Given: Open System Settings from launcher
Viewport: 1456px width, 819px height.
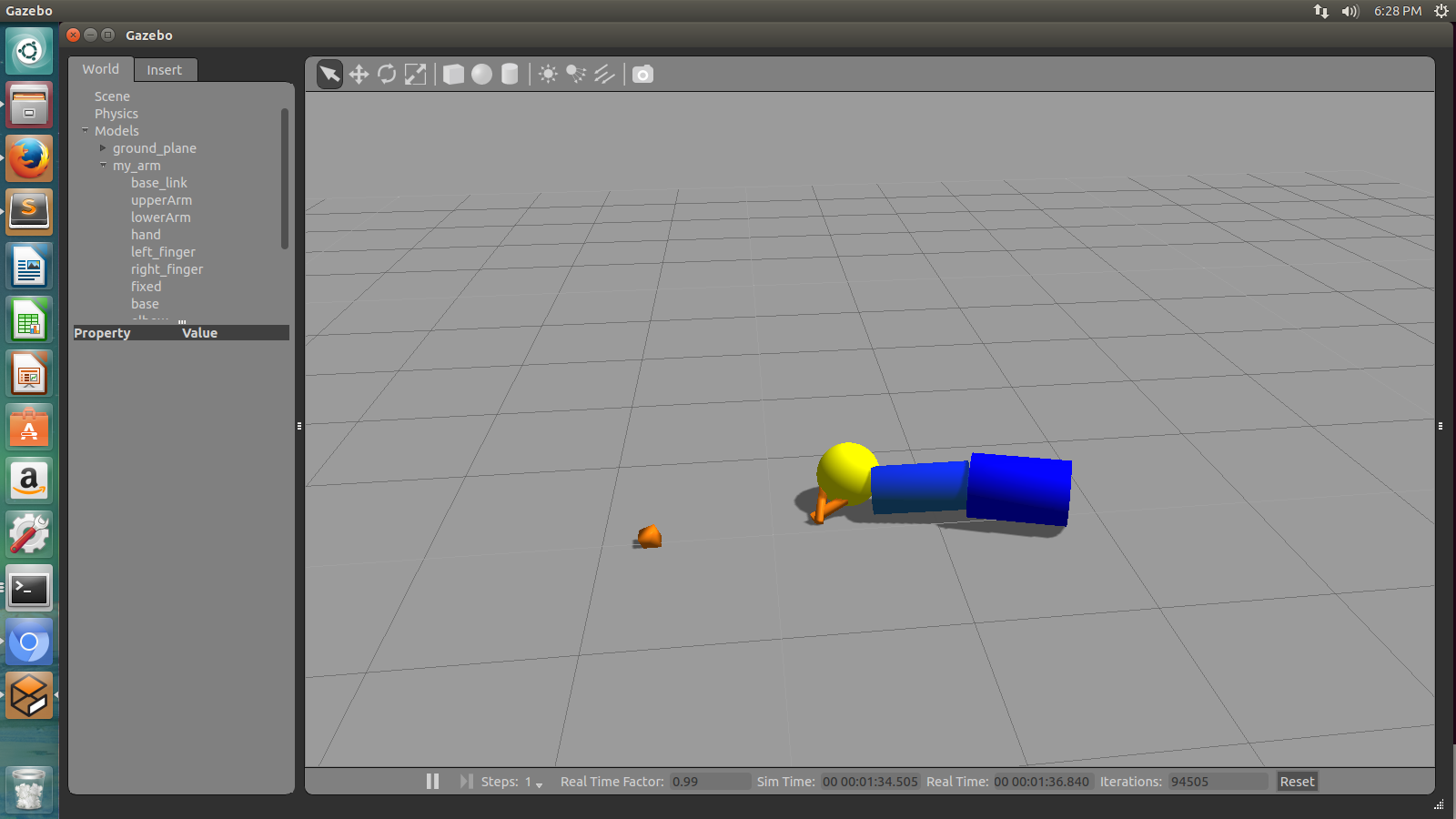Looking at the screenshot, I should point(29,534).
